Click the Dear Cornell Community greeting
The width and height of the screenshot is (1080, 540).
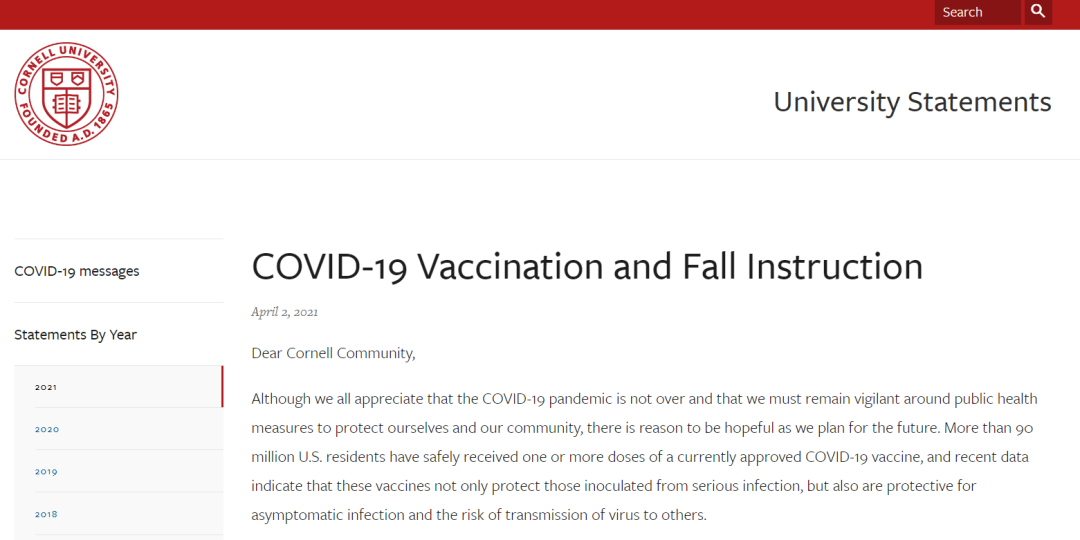[x=333, y=354]
